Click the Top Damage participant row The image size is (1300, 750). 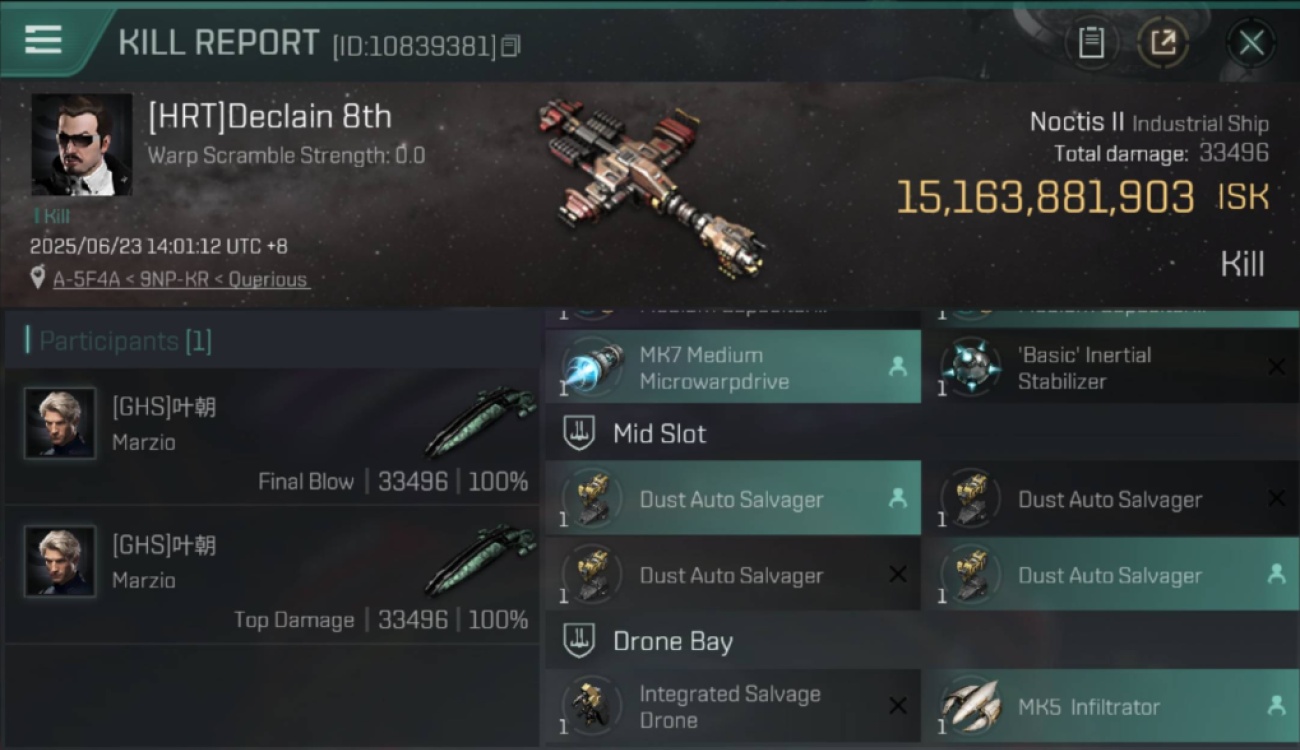[272, 575]
